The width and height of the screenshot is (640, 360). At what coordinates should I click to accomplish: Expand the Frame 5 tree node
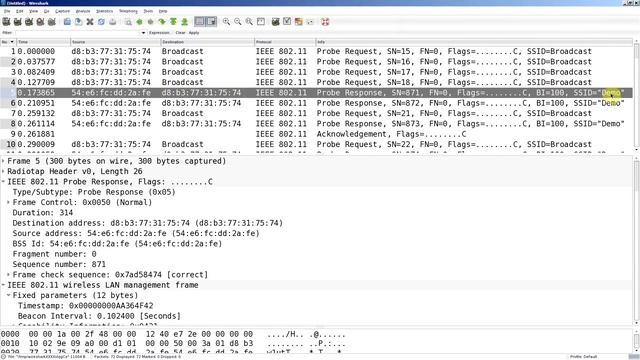point(3,161)
